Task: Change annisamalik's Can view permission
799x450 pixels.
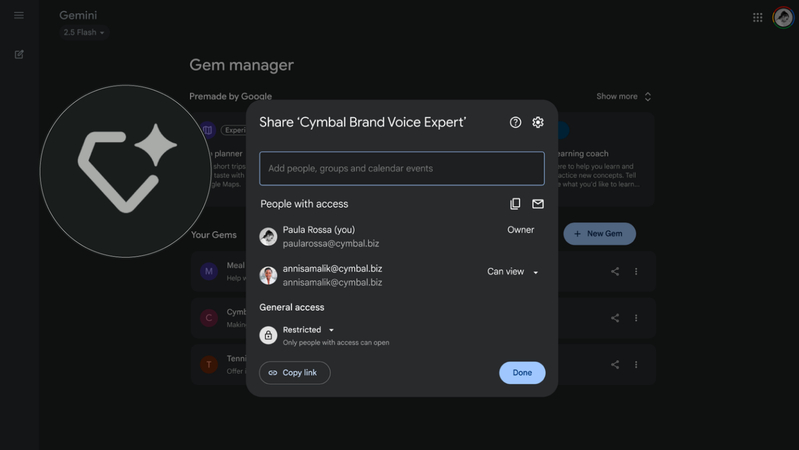Action: click(x=513, y=272)
